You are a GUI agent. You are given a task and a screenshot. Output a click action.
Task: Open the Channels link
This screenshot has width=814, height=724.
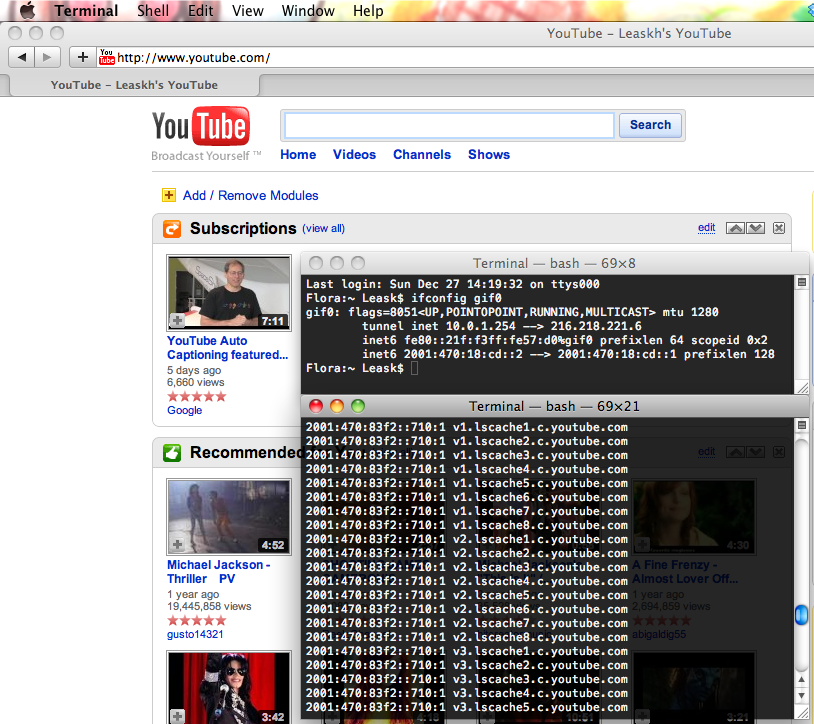point(422,155)
